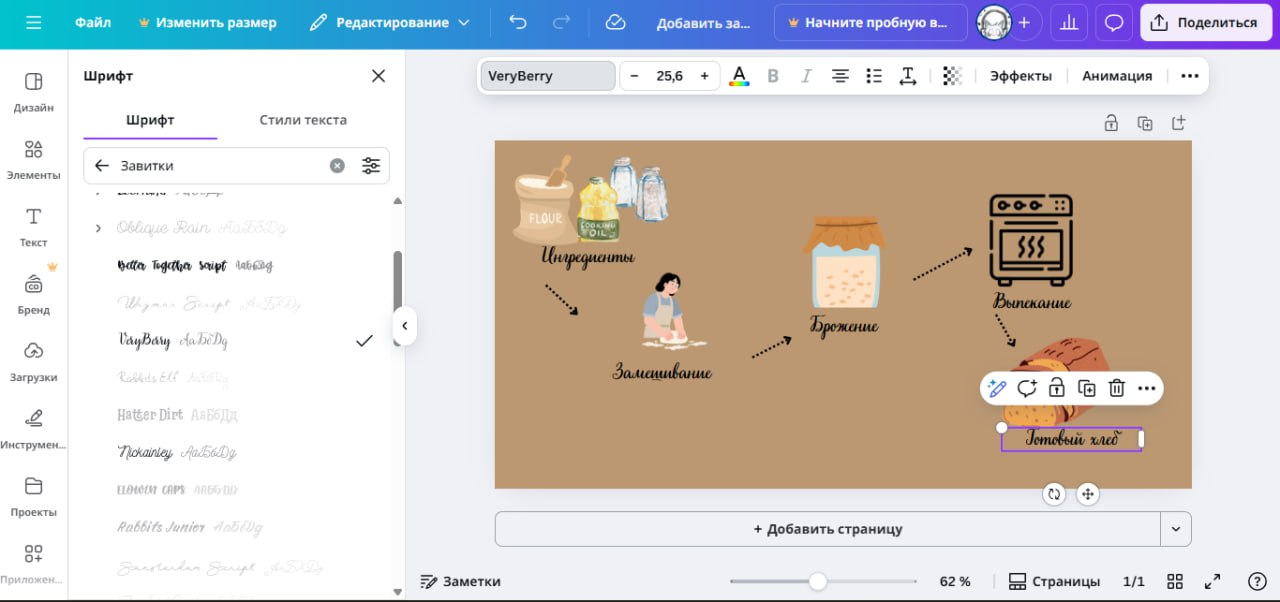Open the transparency checkerboard icon
The image size is (1280, 602).
click(952, 76)
